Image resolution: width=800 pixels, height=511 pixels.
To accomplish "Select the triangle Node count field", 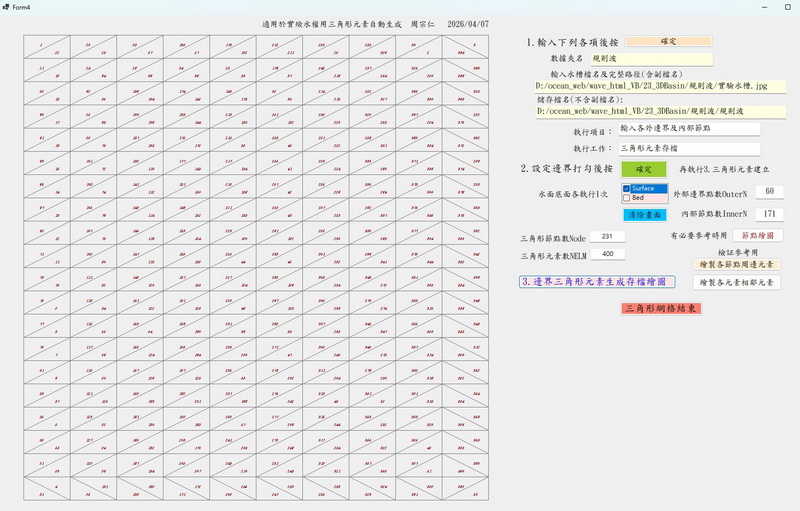I will (x=607, y=237).
